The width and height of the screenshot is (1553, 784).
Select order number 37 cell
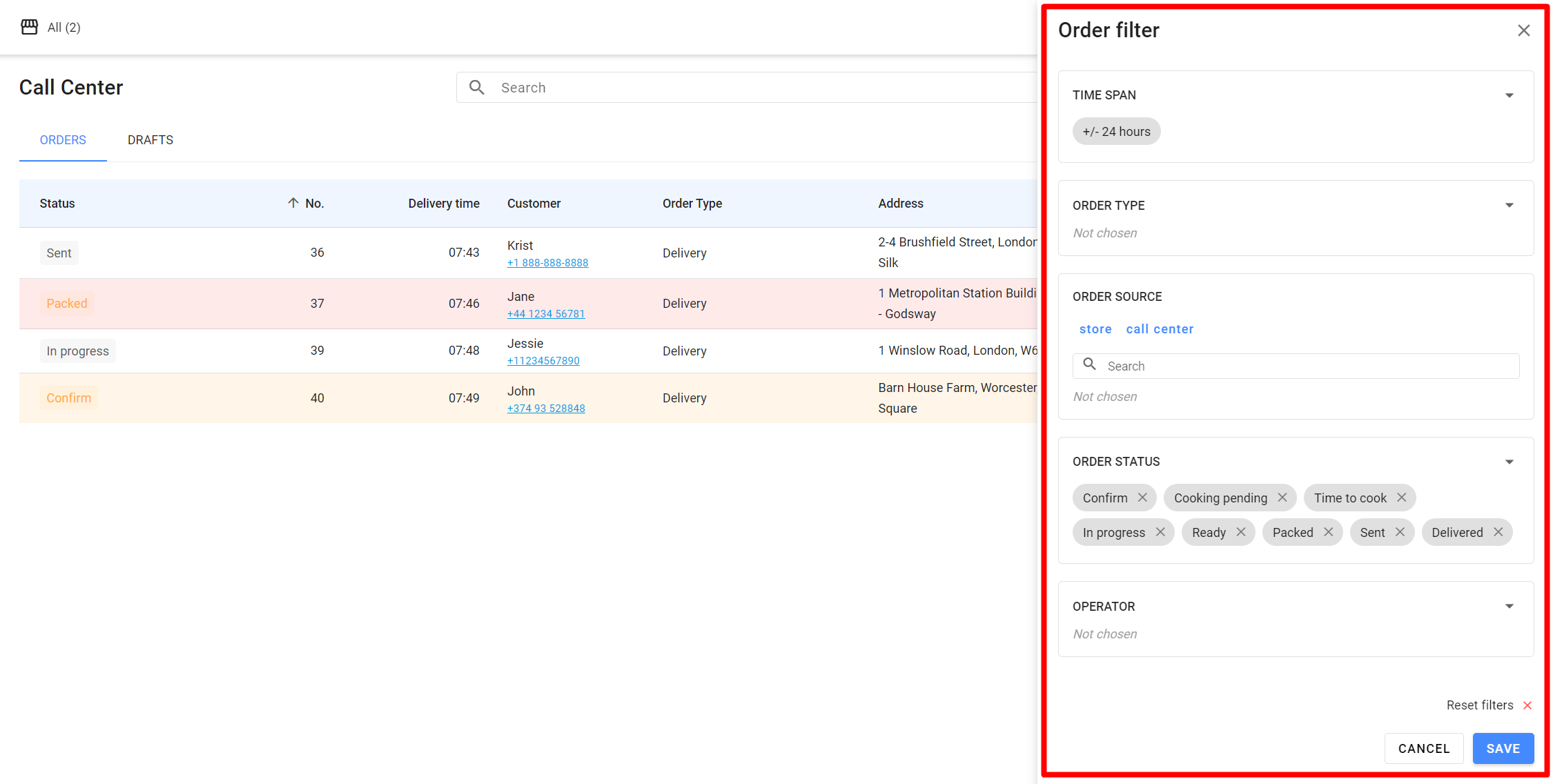[x=317, y=304]
